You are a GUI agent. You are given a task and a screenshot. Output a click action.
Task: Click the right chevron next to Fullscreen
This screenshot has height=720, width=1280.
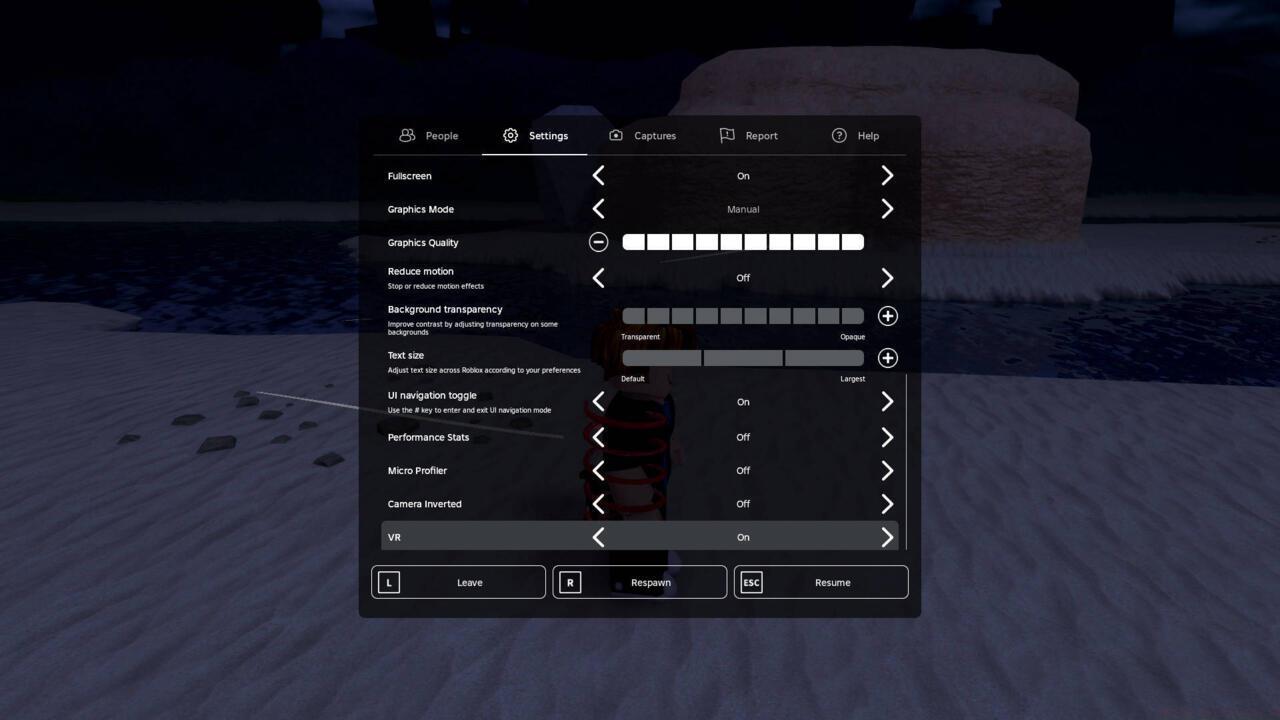point(887,175)
